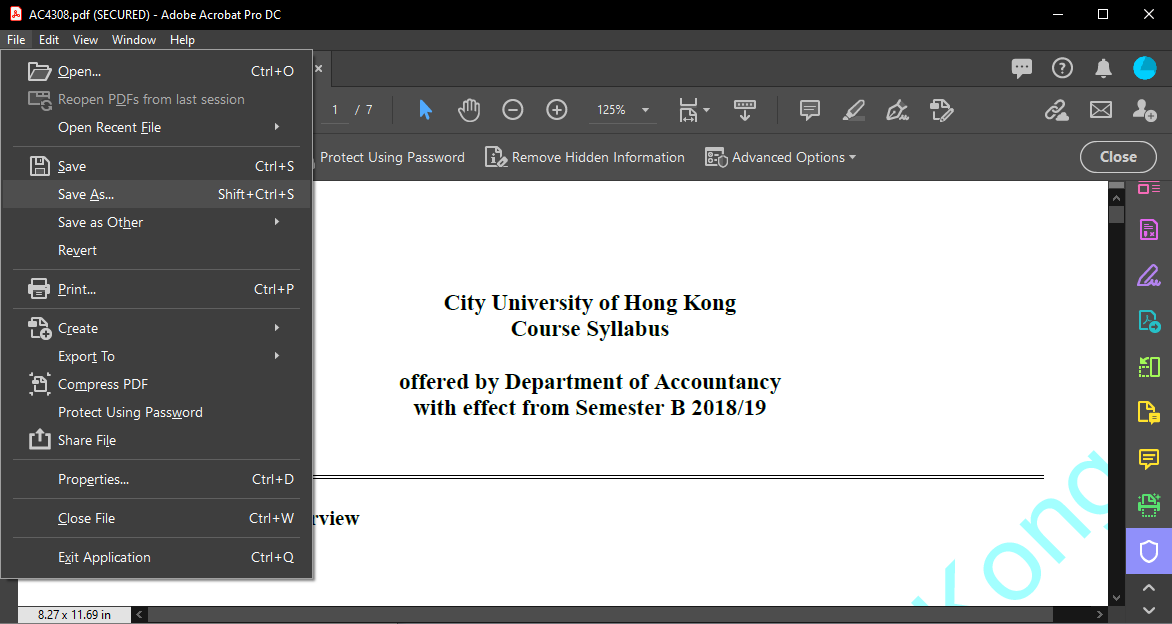The image size is (1172, 624).
Task: Click the current page number field
Action: point(335,110)
